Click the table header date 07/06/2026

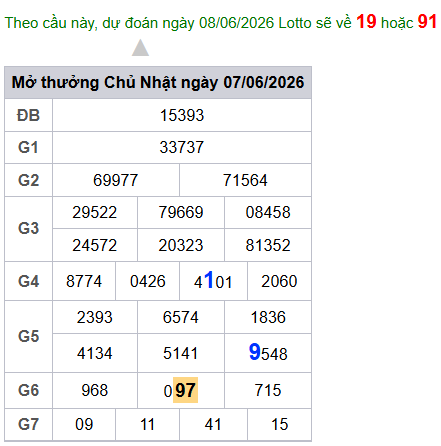tap(264, 82)
